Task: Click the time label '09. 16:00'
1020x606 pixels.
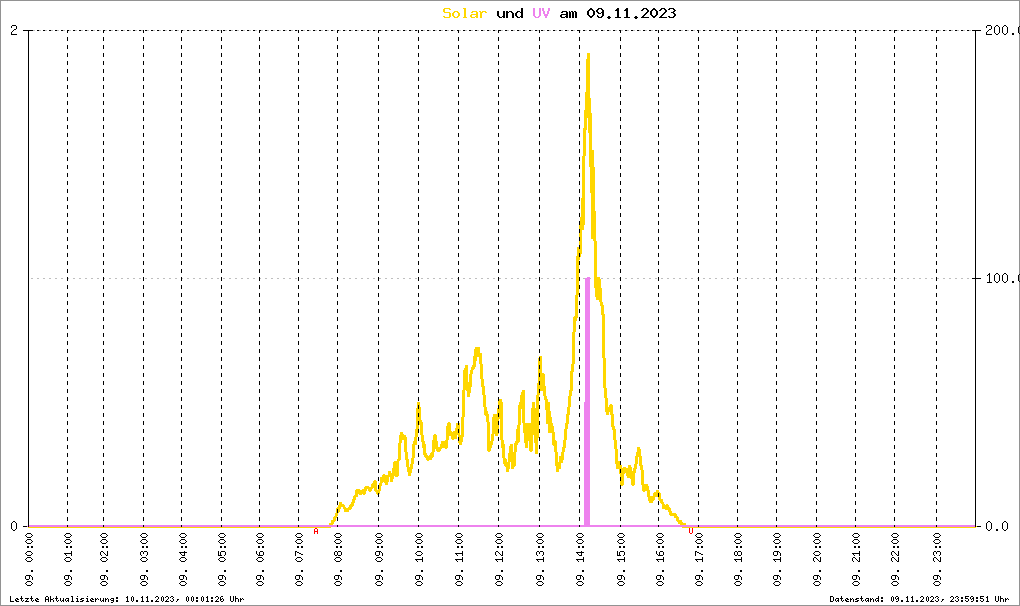Action: click(660, 560)
